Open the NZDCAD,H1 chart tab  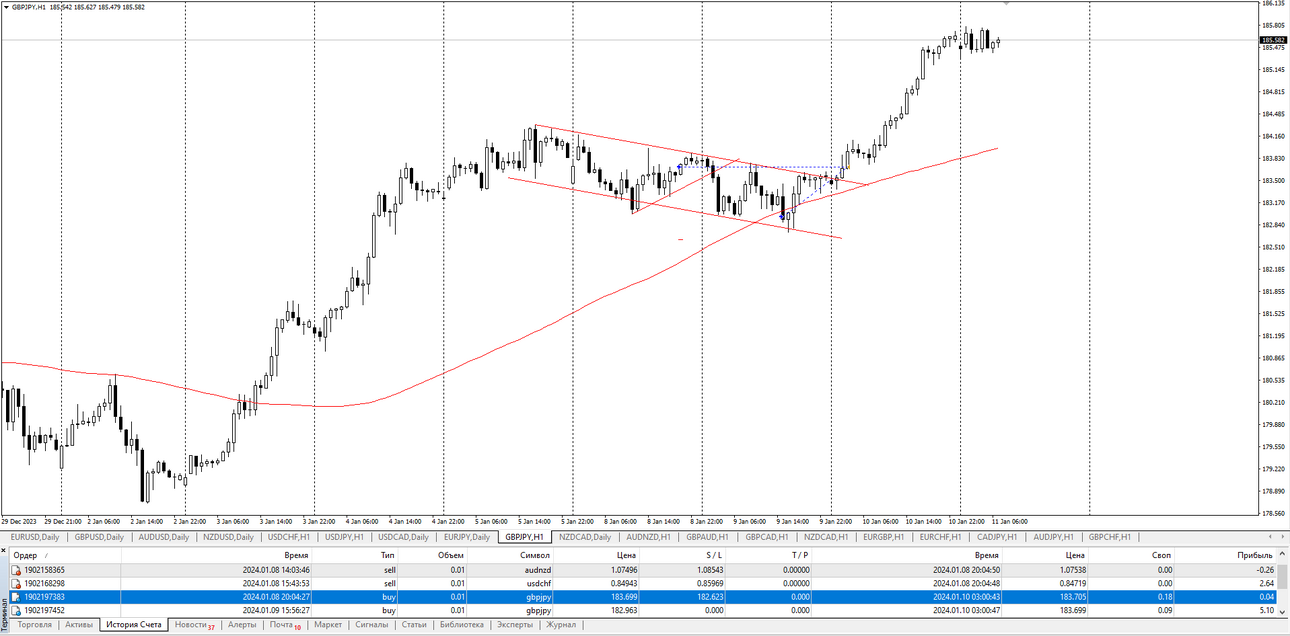coord(826,537)
